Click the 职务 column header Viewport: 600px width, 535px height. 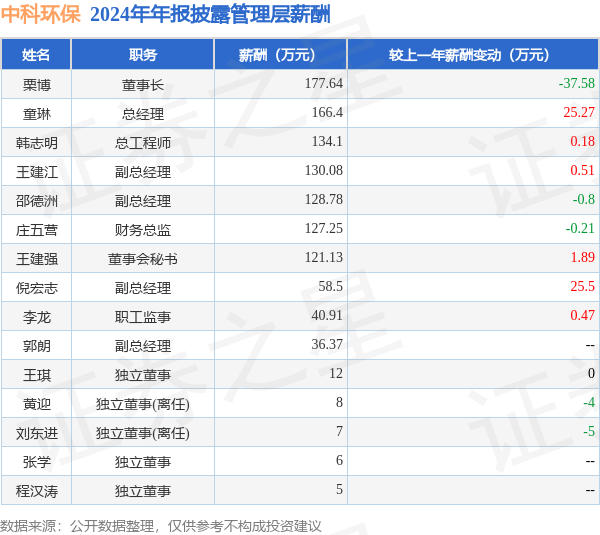[143, 55]
